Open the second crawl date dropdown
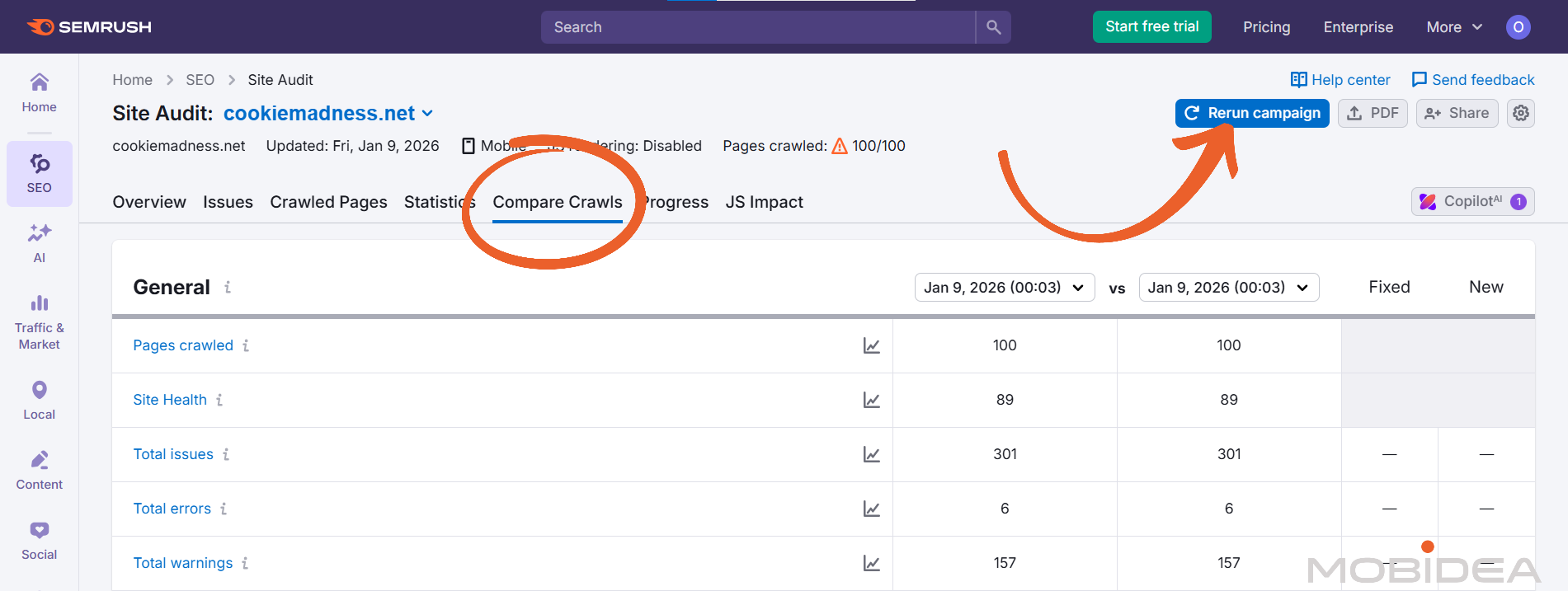The height and width of the screenshot is (591, 1568). (x=1229, y=287)
